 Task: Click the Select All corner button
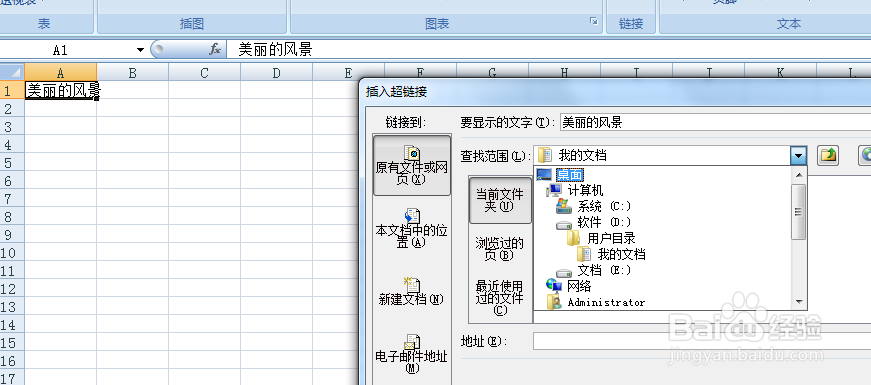click(12, 72)
